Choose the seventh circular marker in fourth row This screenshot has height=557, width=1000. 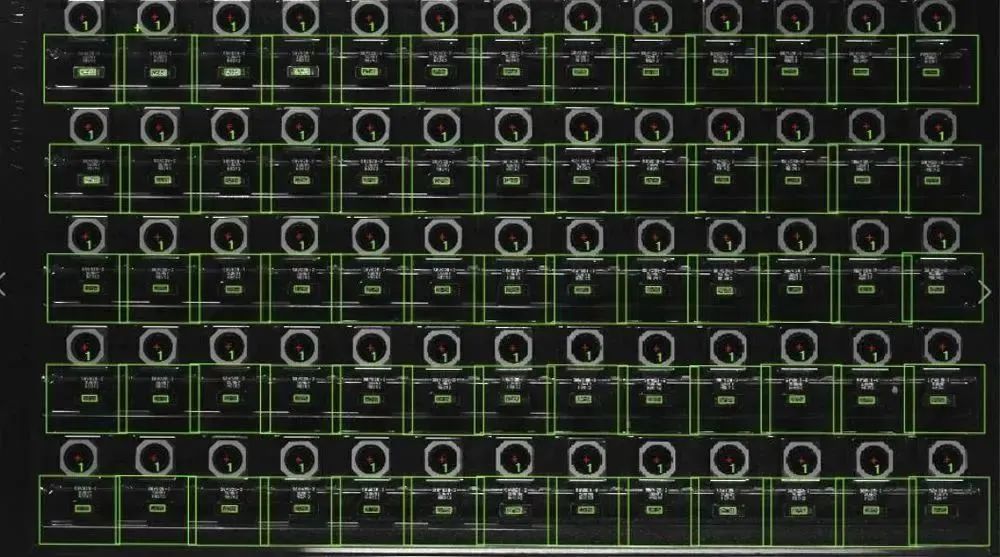pos(512,346)
